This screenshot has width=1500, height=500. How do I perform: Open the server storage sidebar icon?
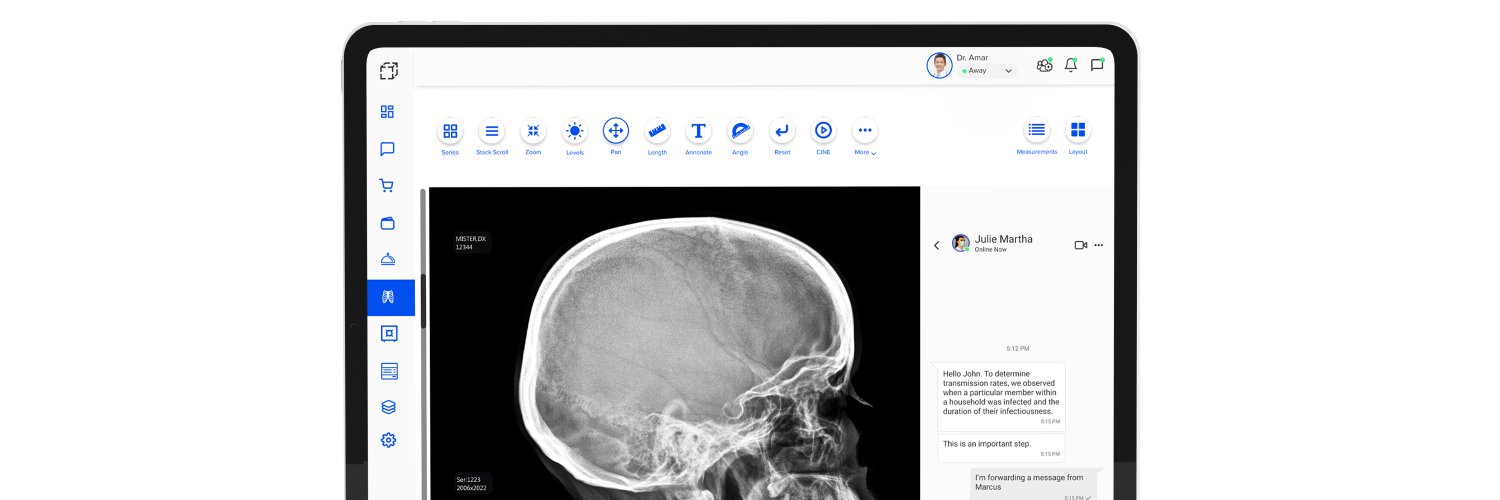coord(389,371)
